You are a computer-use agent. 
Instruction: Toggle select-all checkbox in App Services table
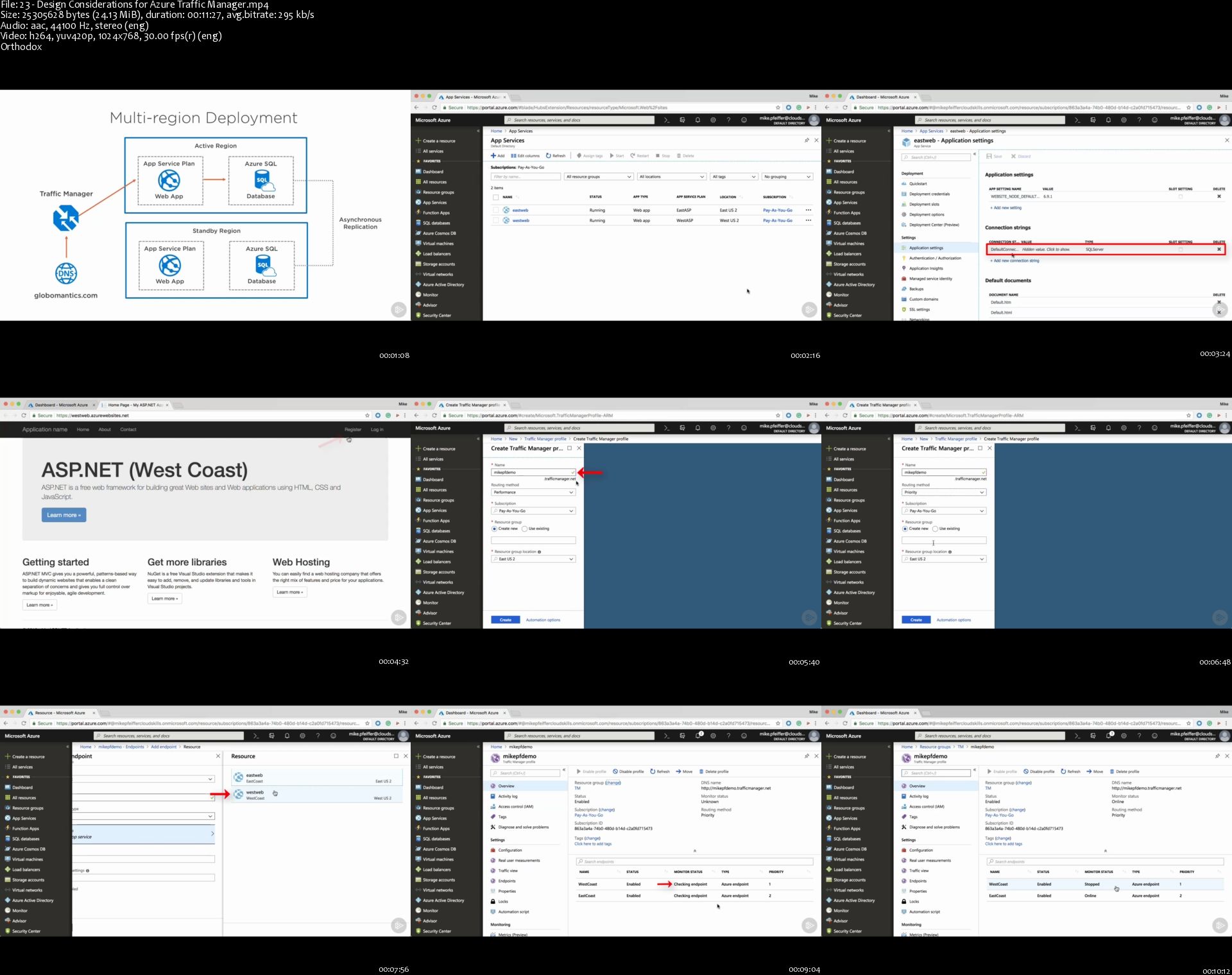[495, 198]
